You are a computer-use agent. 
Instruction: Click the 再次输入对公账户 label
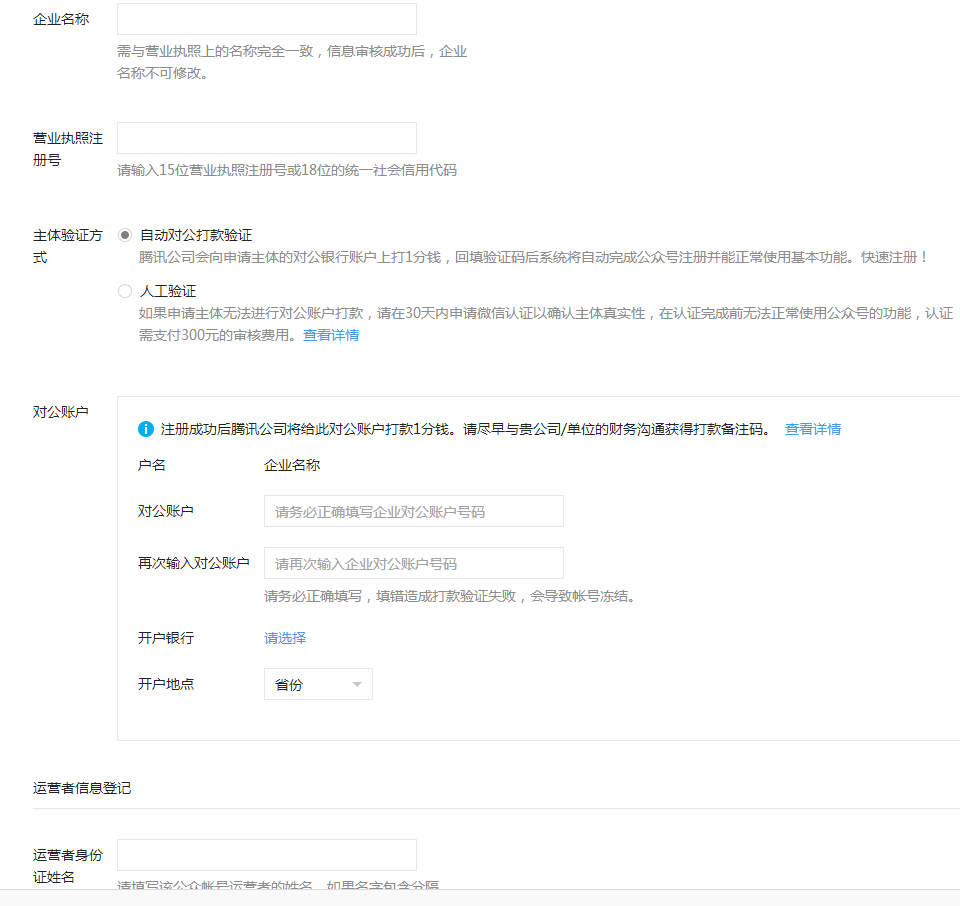pos(193,563)
